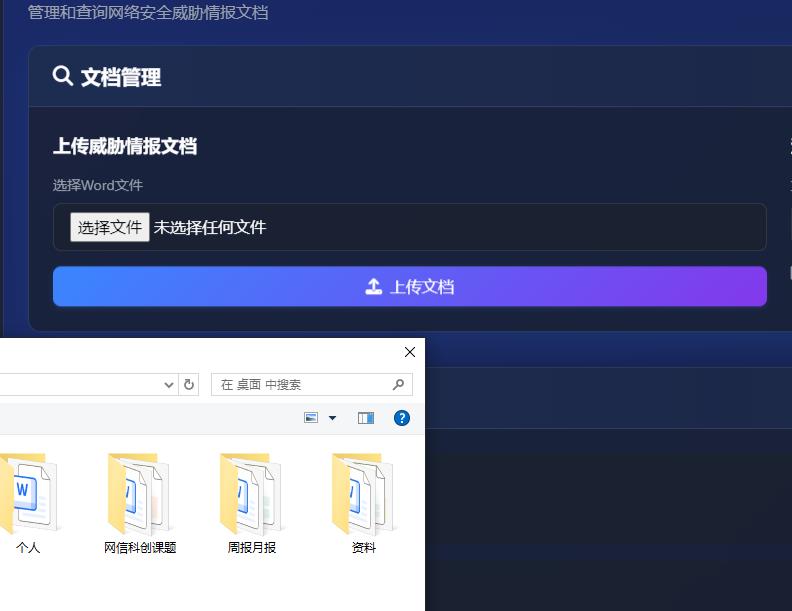Viewport: 792px width, 611px height.
Task: Toggle the preview pane icon
Action: 366,418
